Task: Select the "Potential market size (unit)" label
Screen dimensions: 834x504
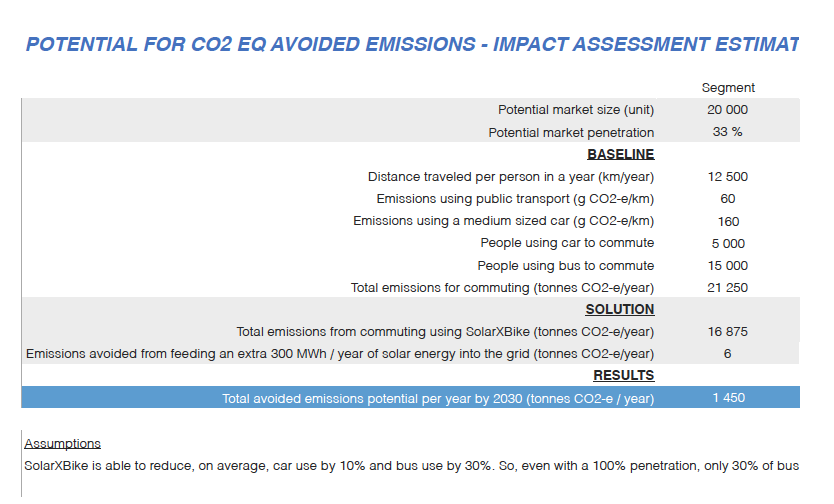Action: pos(576,110)
